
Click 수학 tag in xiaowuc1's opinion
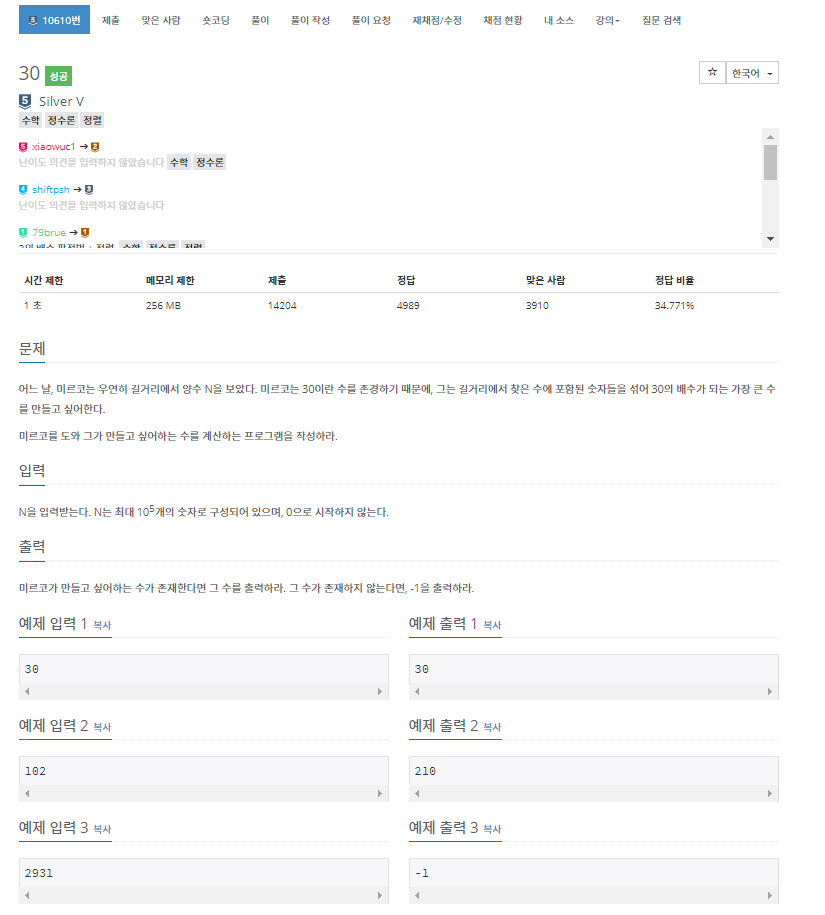point(179,162)
